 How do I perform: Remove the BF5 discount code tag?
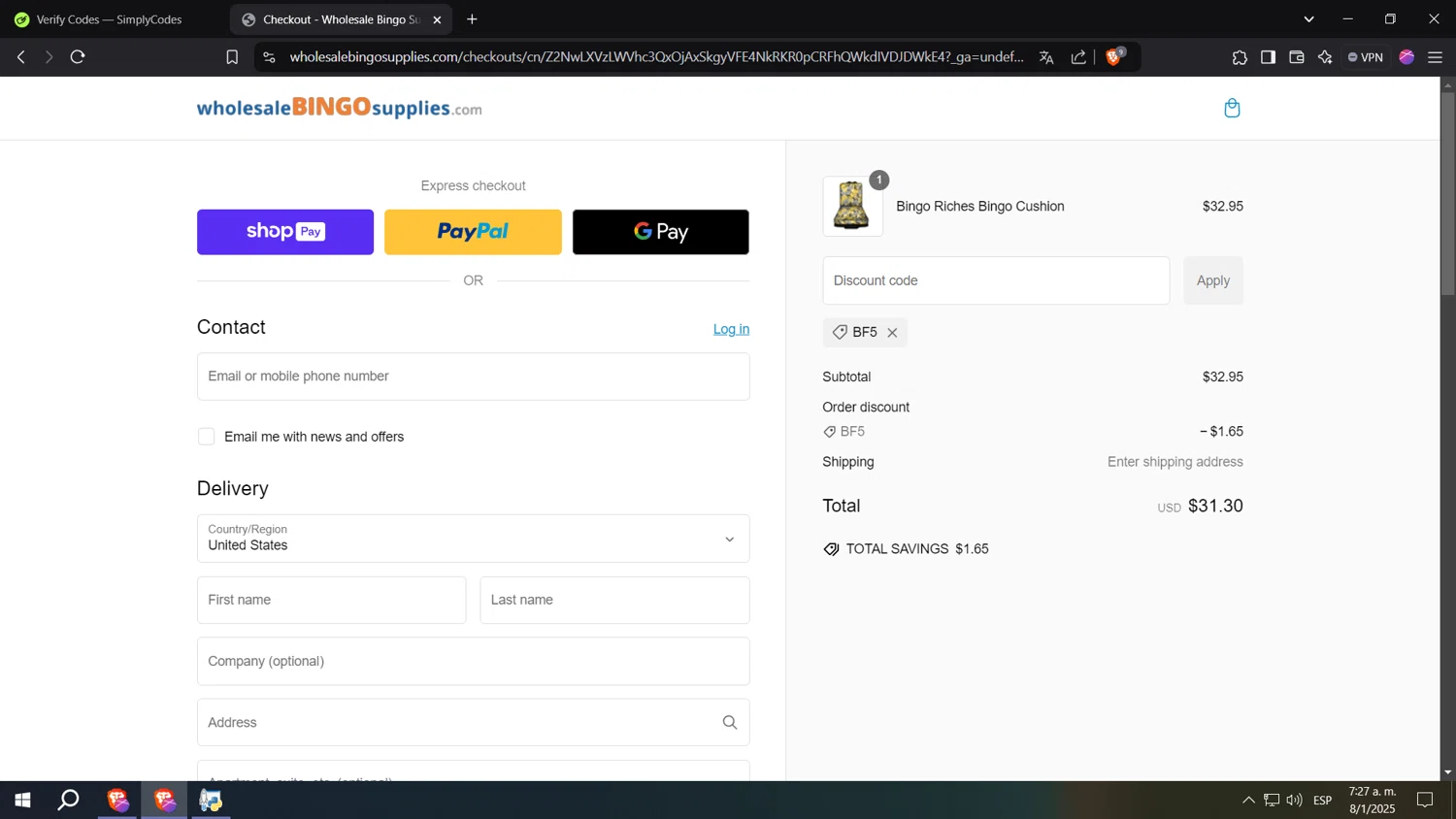(x=892, y=333)
